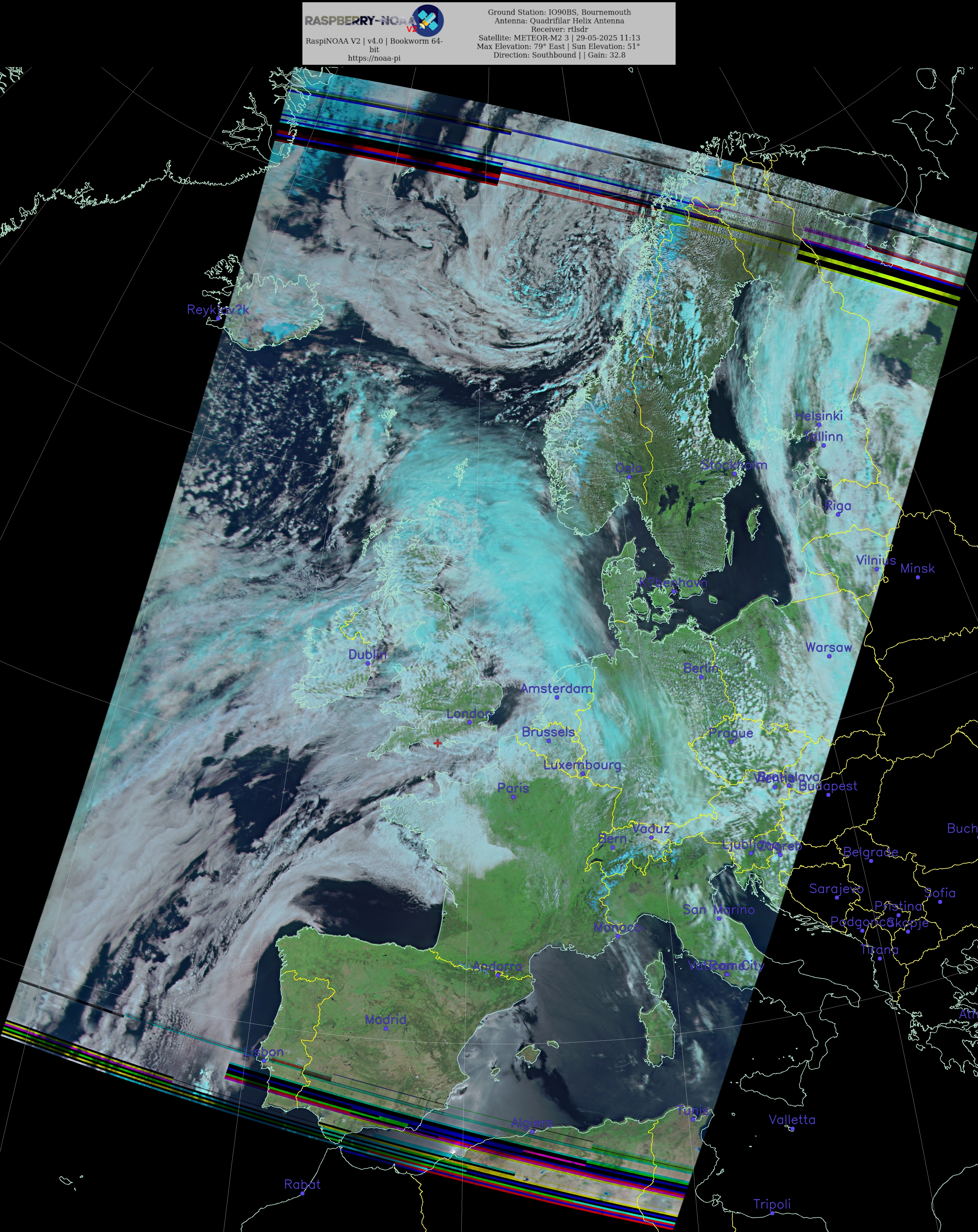The image size is (978, 1232).
Task: Click the Lisbon city label
Action: [263, 1052]
